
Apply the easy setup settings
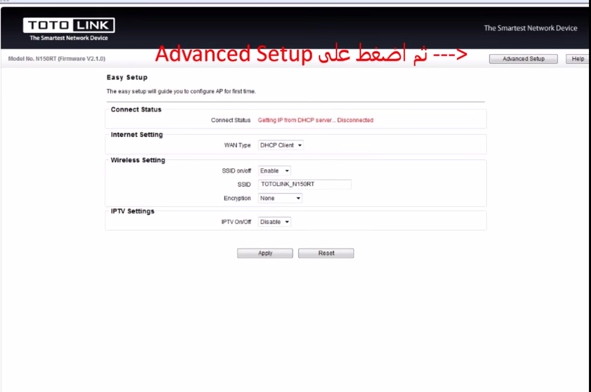265,253
